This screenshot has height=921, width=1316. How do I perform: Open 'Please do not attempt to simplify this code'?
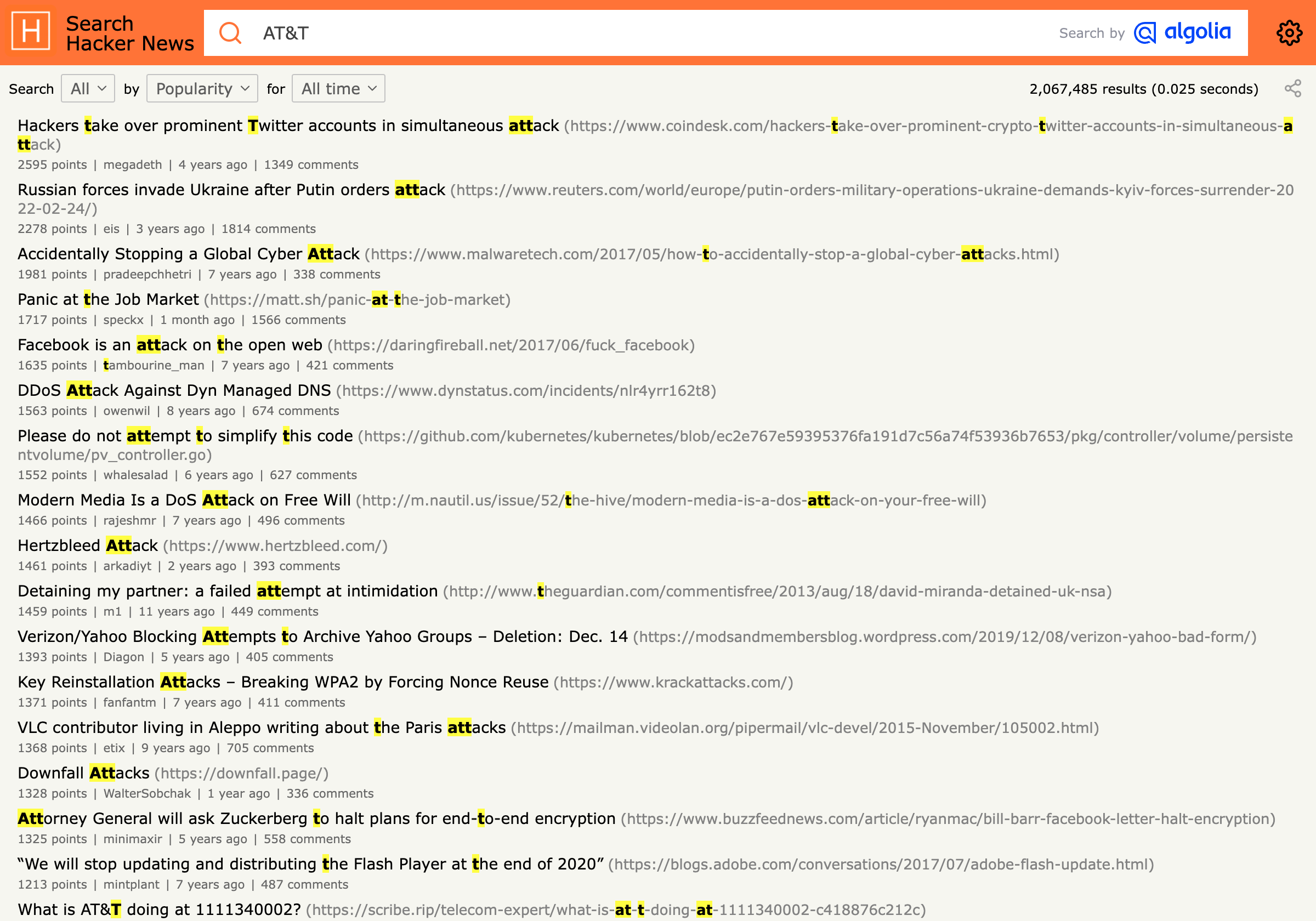point(185,436)
